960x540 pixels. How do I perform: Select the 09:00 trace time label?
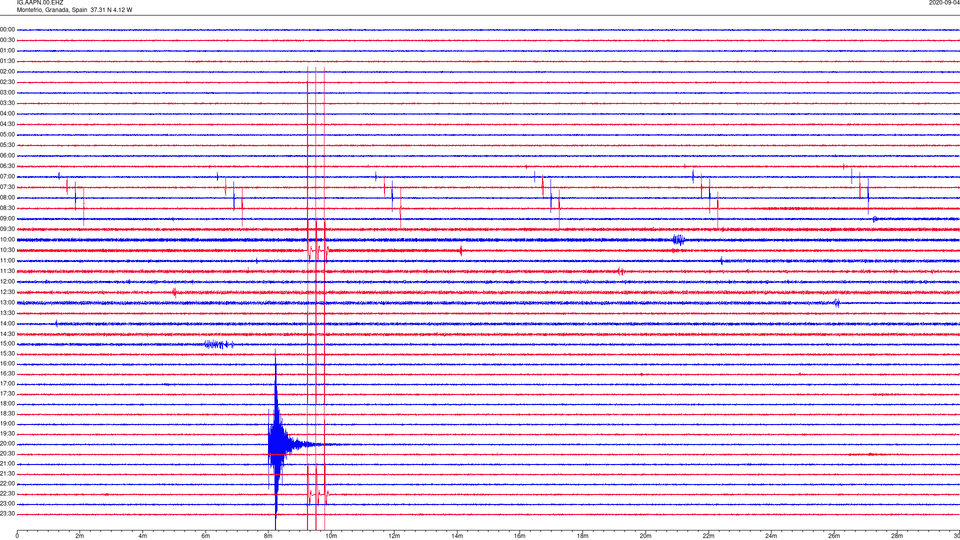pyautogui.click(x=7, y=219)
